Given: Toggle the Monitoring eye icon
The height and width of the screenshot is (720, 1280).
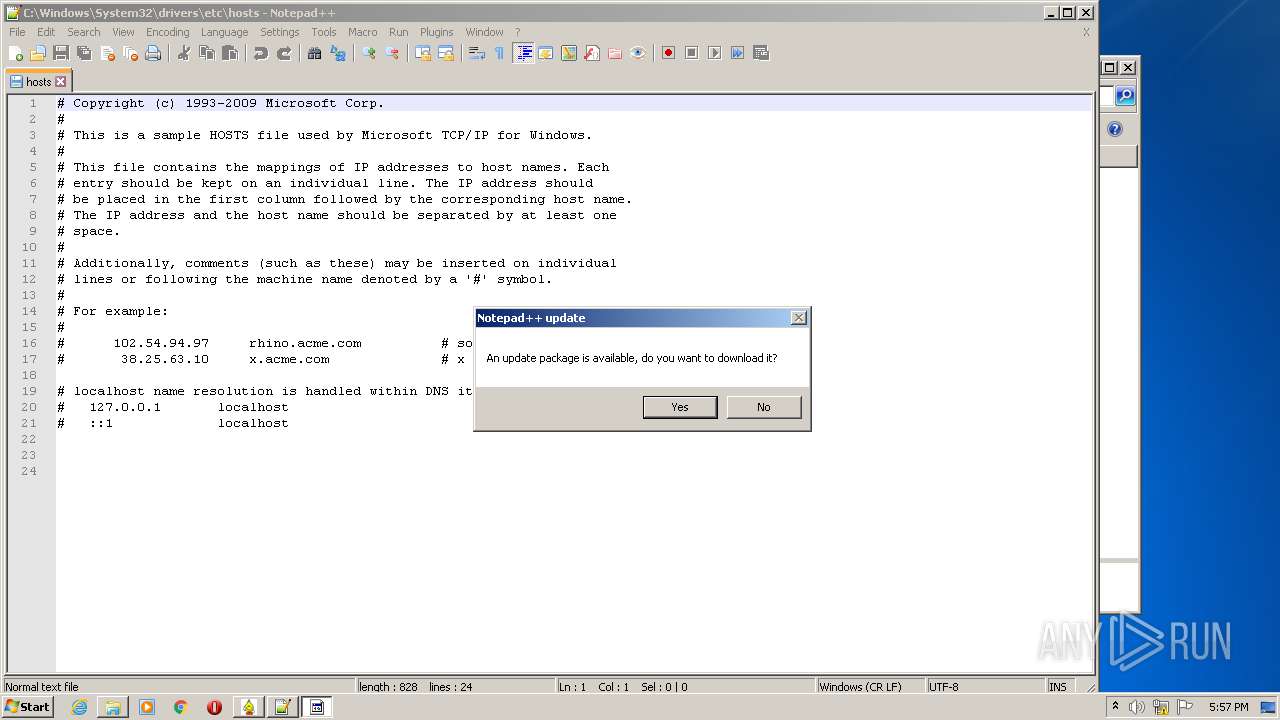Looking at the screenshot, I should 638,53.
